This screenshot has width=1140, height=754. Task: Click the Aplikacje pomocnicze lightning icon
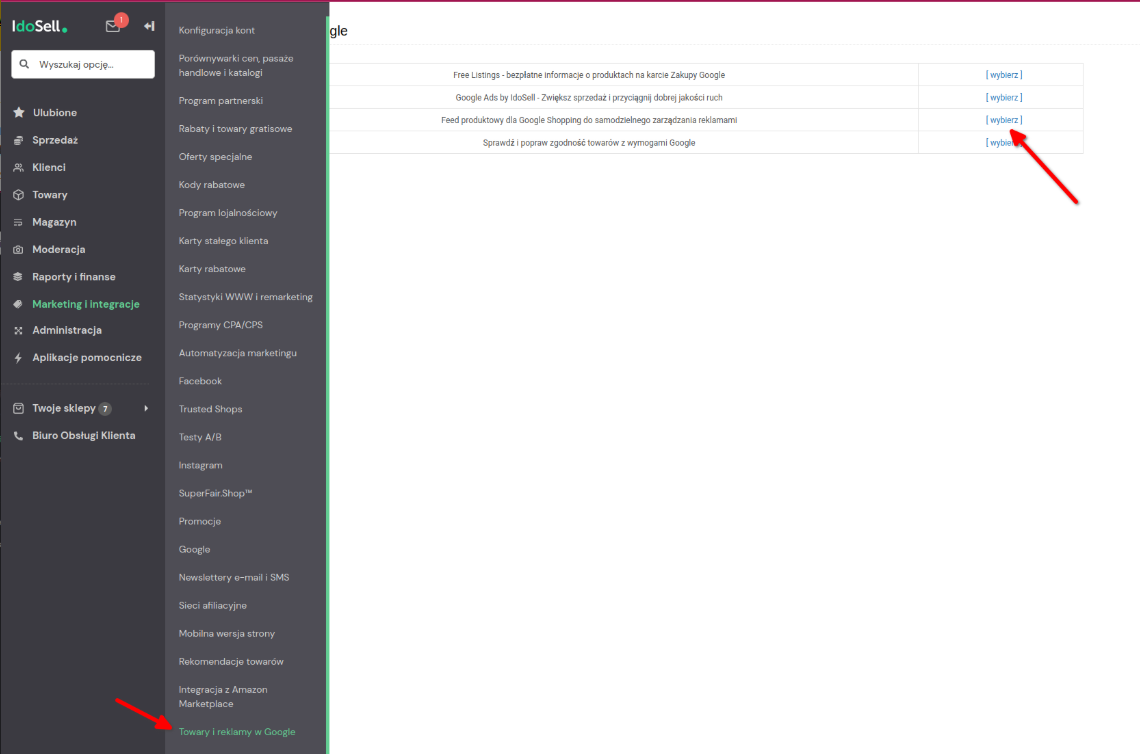[x=18, y=358]
